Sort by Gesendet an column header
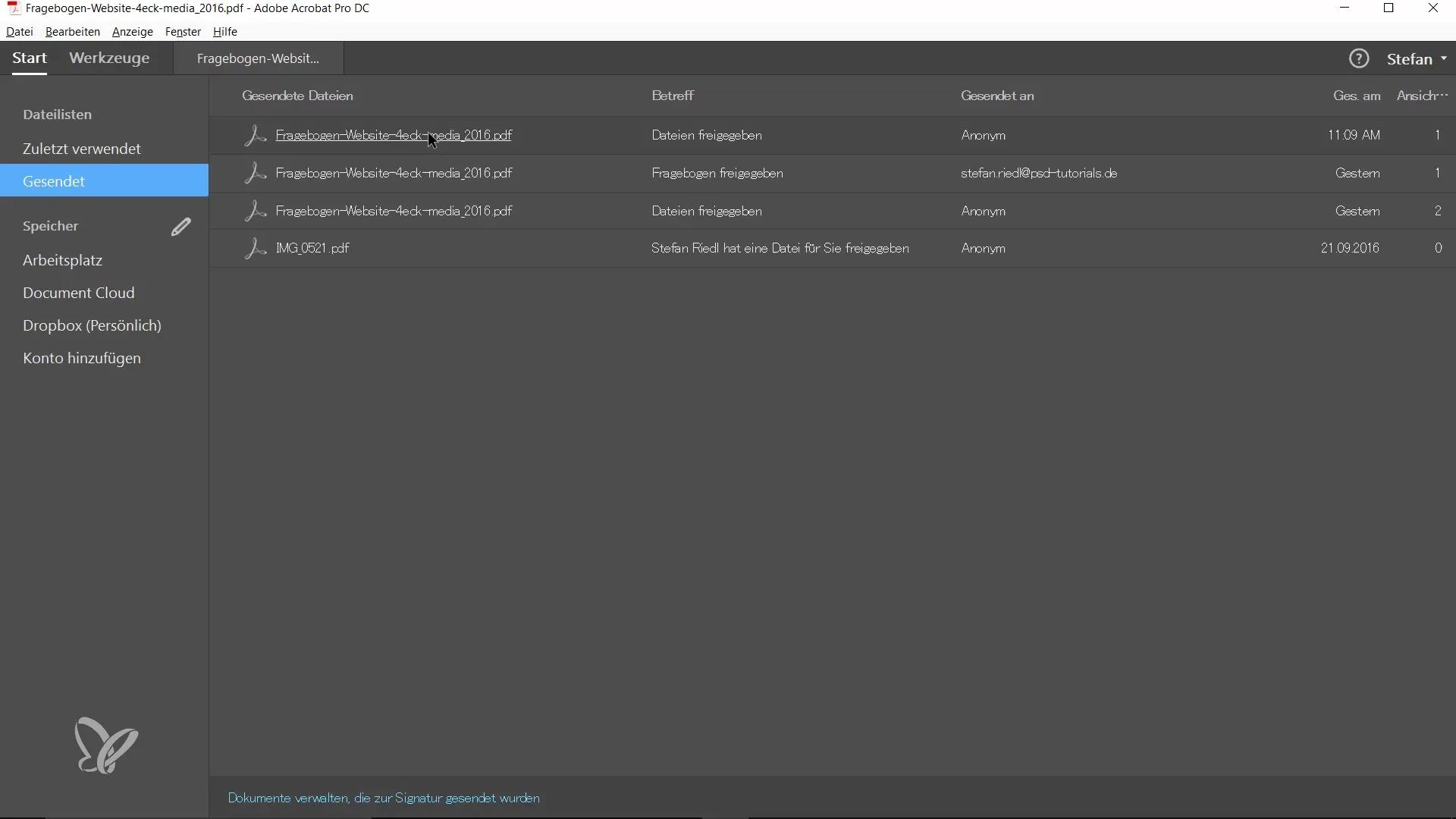 tap(997, 96)
